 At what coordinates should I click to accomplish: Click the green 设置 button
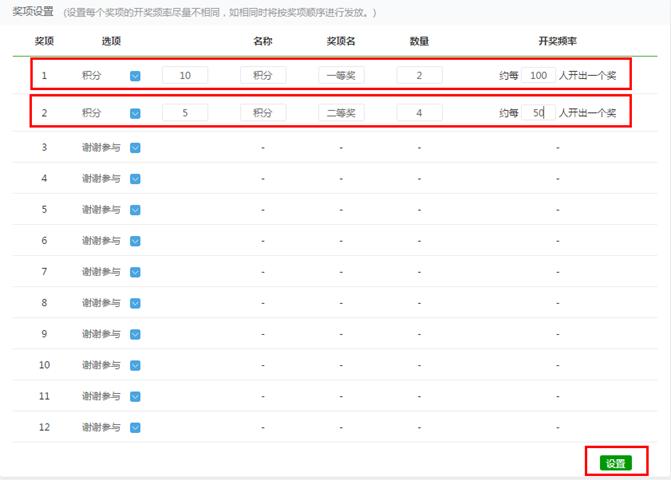615,463
